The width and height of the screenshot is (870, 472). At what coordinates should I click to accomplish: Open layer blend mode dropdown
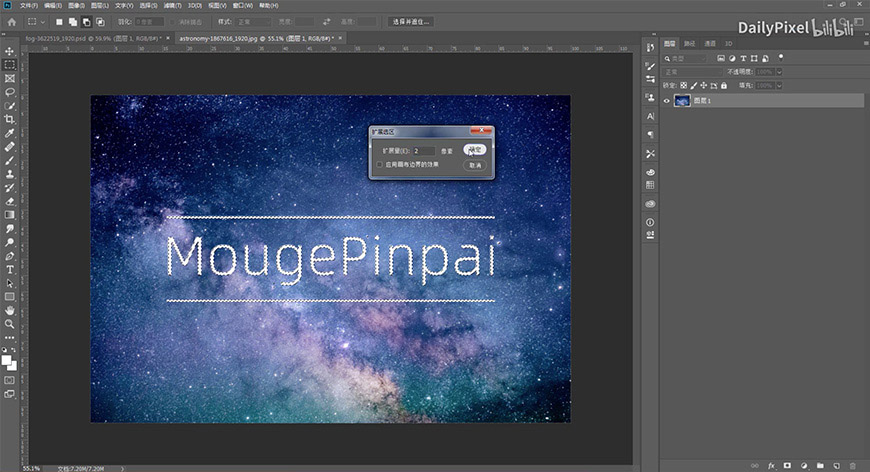tap(692, 72)
